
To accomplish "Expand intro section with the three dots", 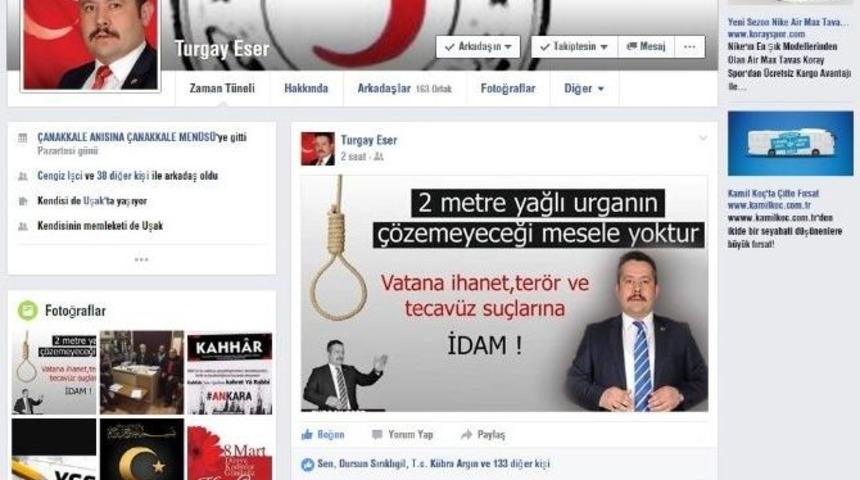I will (x=142, y=259).
